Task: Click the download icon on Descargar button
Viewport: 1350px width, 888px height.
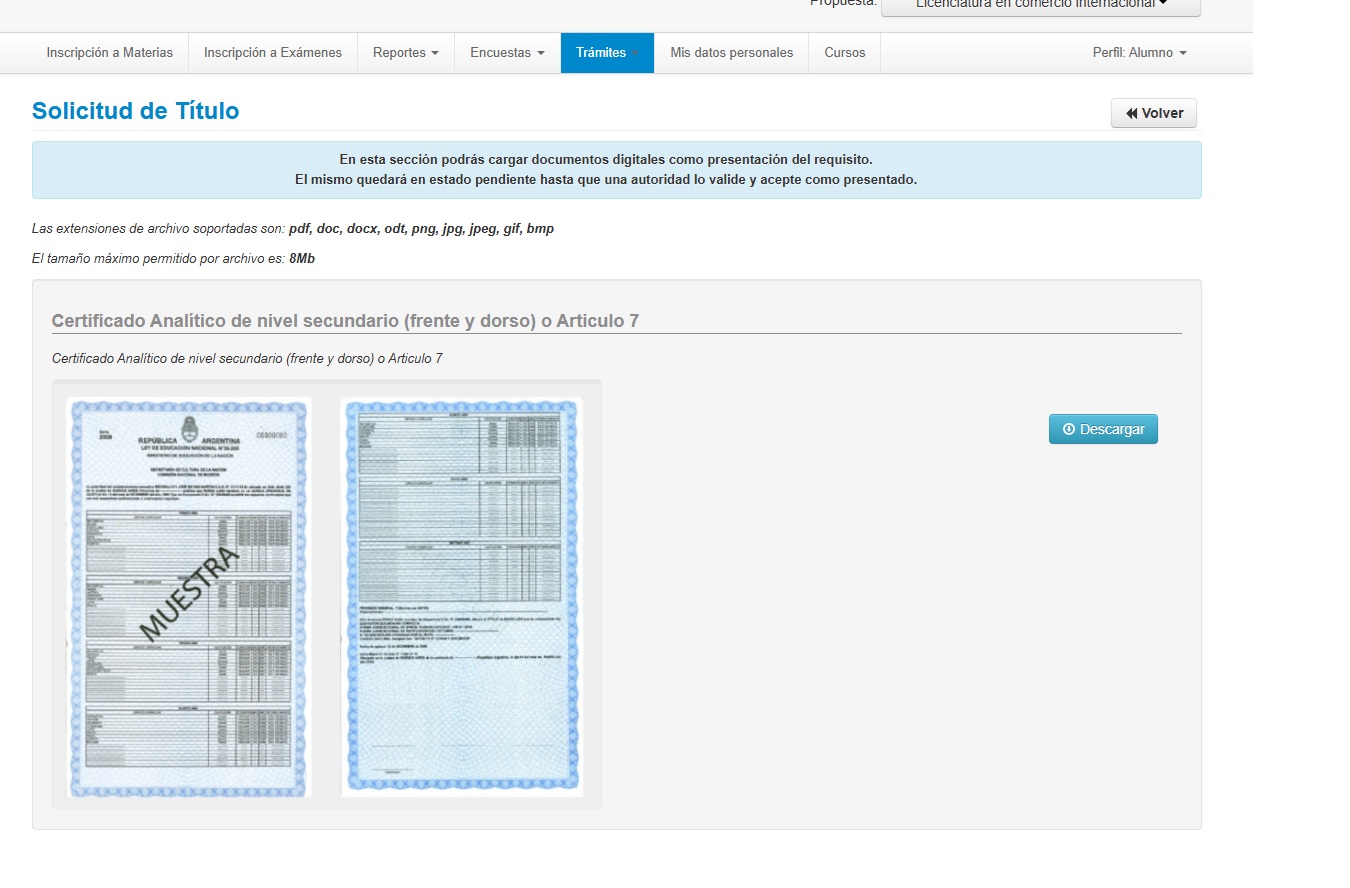Action: pyautogui.click(x=1068, y=429)
